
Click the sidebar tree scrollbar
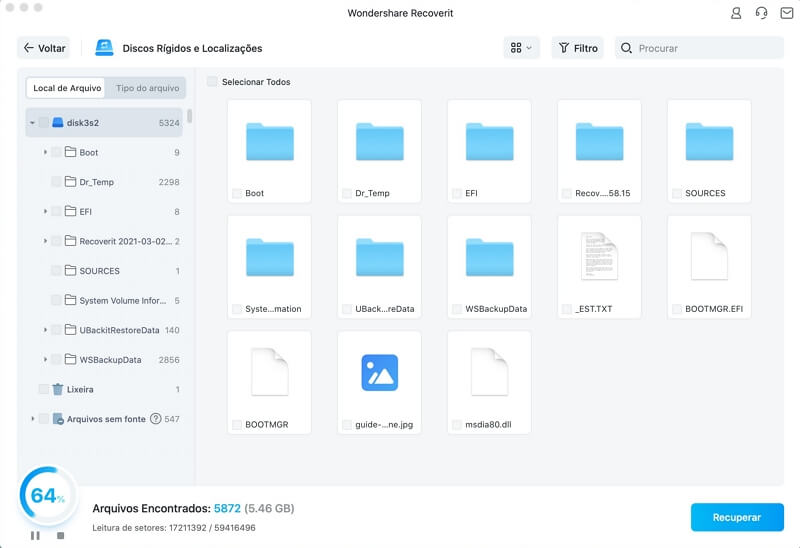pyautogui.click(x=189, y=116)
